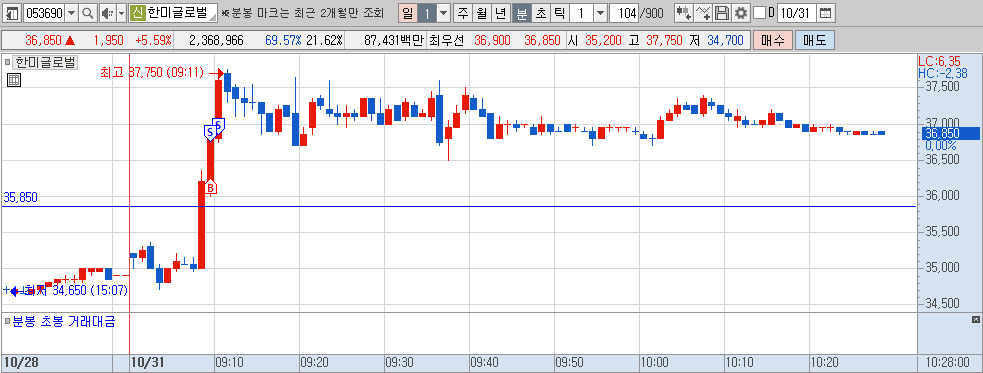Image resolution: width=983 pixels, height=373 pixels.
Task: Save chart with the floppy disk icon
Action: click(x=722, y=13)
